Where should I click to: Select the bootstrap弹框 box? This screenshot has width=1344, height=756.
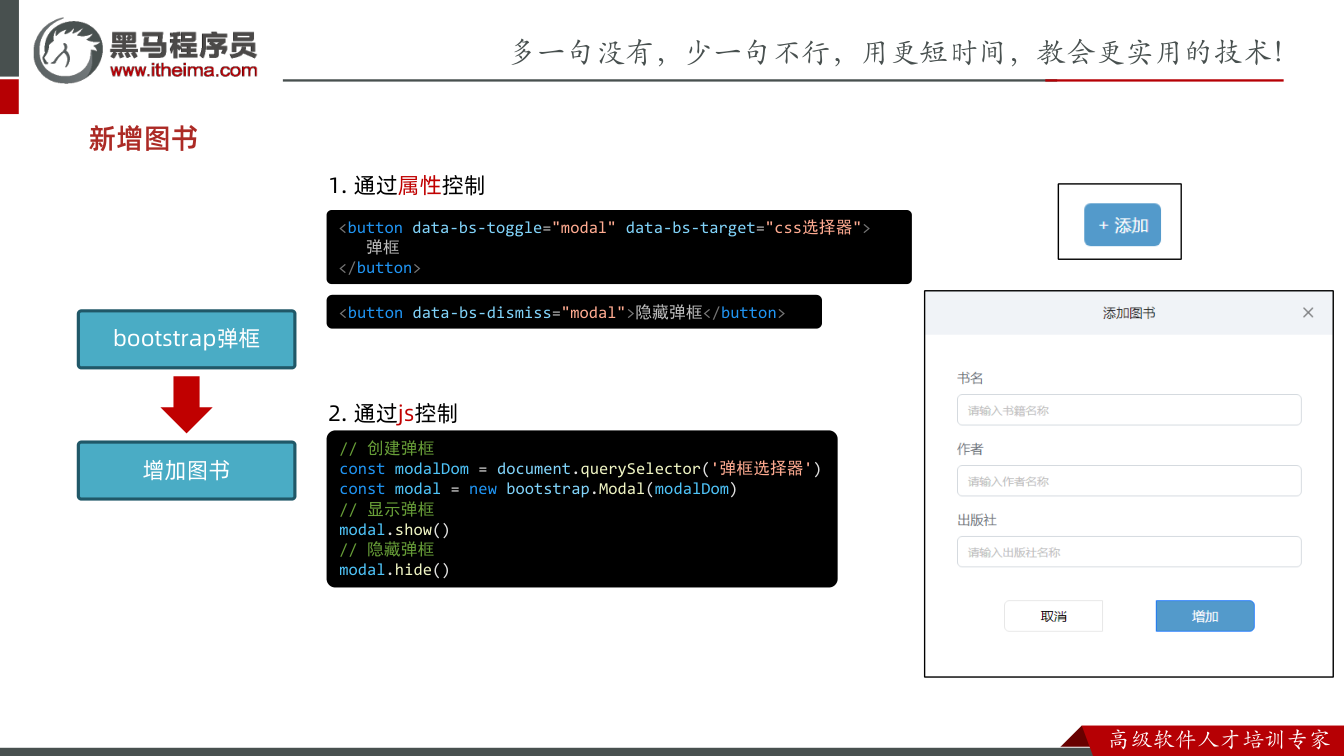pos(187,339)
